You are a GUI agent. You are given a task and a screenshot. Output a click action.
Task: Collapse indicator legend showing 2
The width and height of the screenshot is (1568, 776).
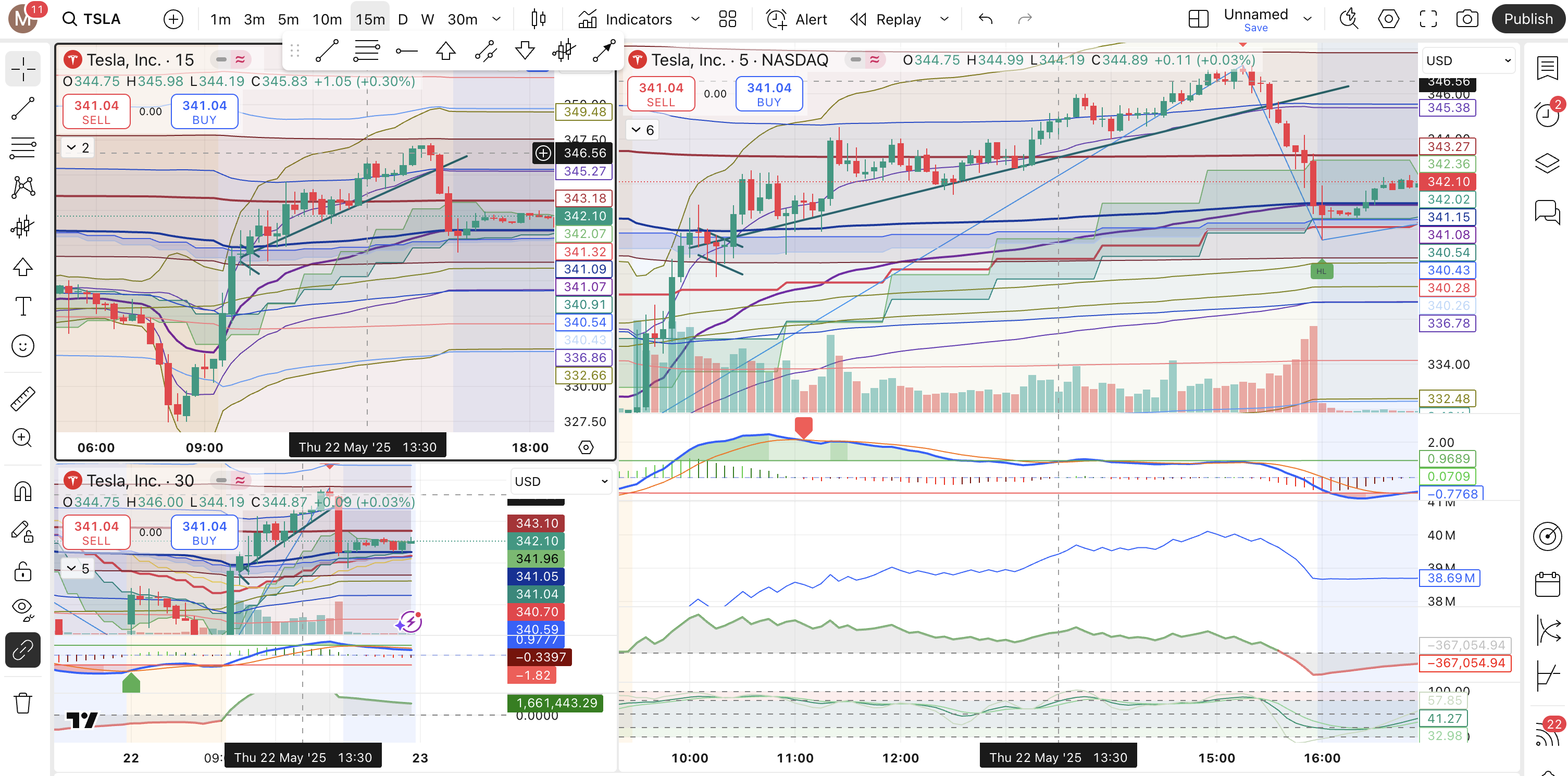[78, 148]
